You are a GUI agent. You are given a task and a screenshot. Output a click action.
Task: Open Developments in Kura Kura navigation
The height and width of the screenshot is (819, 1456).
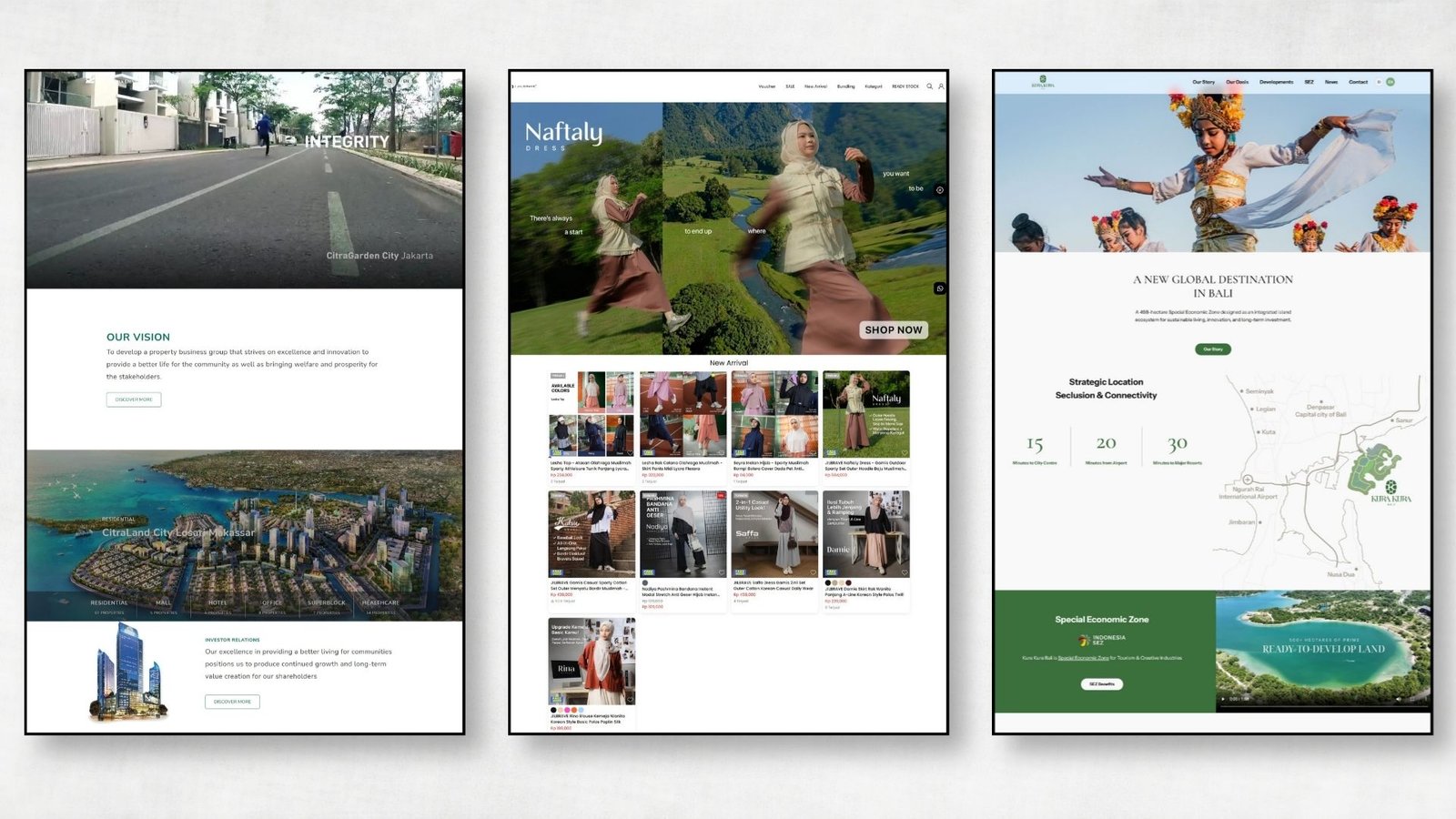pos(1277,82)
